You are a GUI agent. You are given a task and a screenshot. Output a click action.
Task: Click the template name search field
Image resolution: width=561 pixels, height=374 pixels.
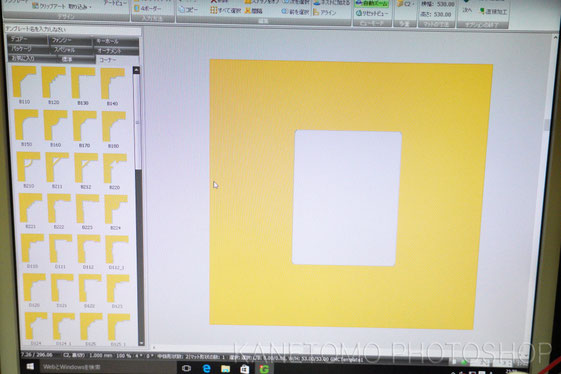[73, 30]
